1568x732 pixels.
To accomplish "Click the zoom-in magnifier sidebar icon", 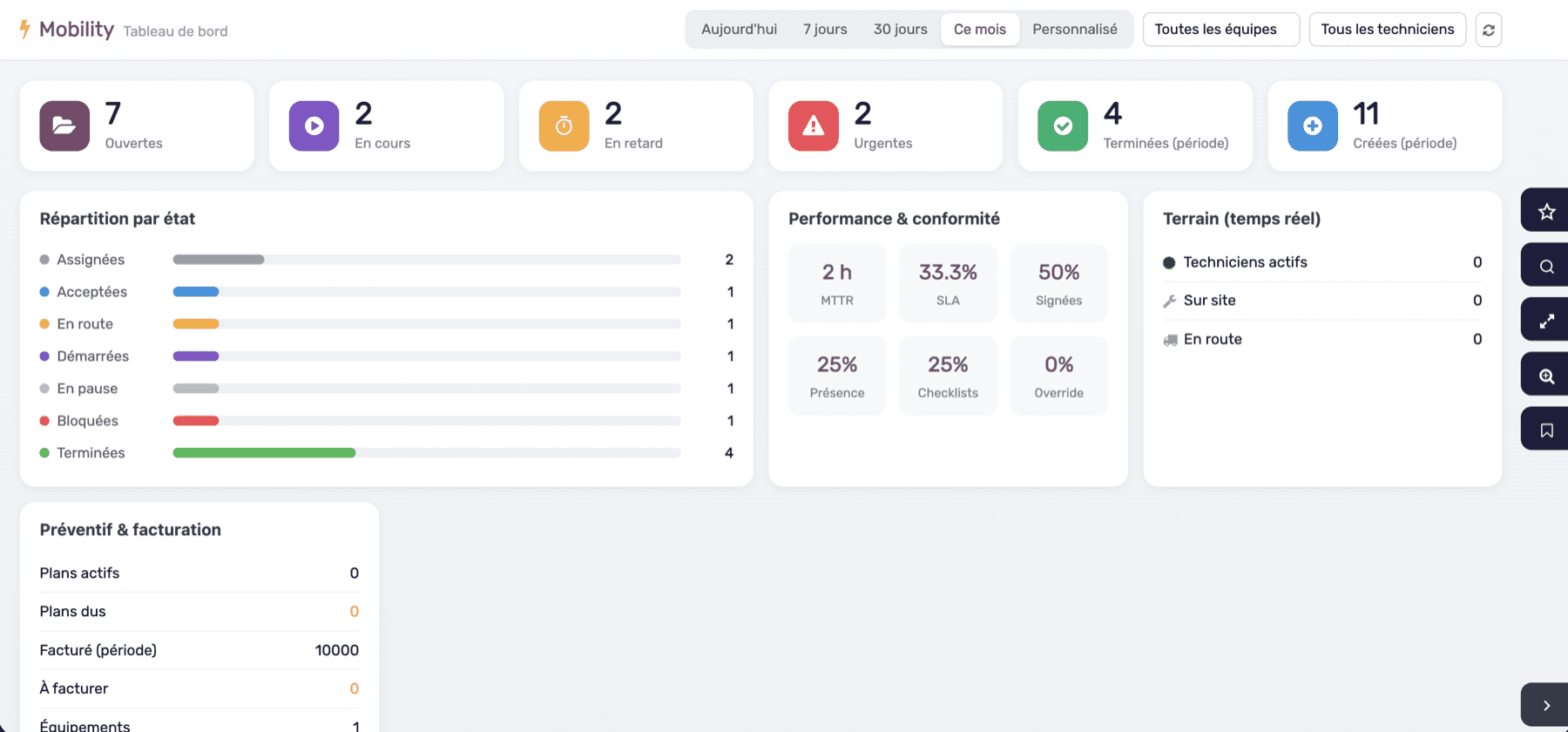I will pyautogui.click(x=1546, y=376).
